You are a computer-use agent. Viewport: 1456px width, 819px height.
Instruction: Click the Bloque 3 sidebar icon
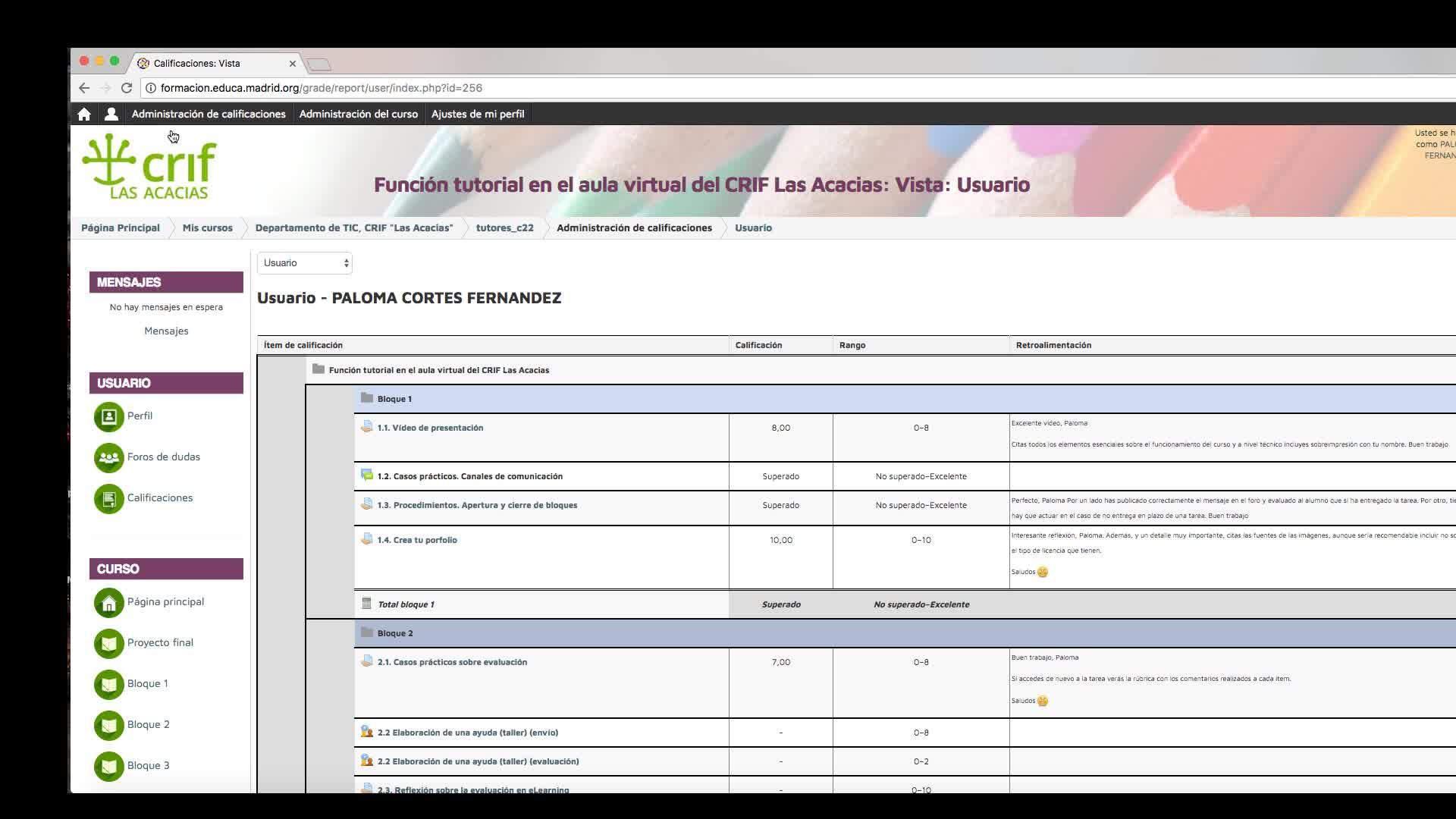[109, 766]
